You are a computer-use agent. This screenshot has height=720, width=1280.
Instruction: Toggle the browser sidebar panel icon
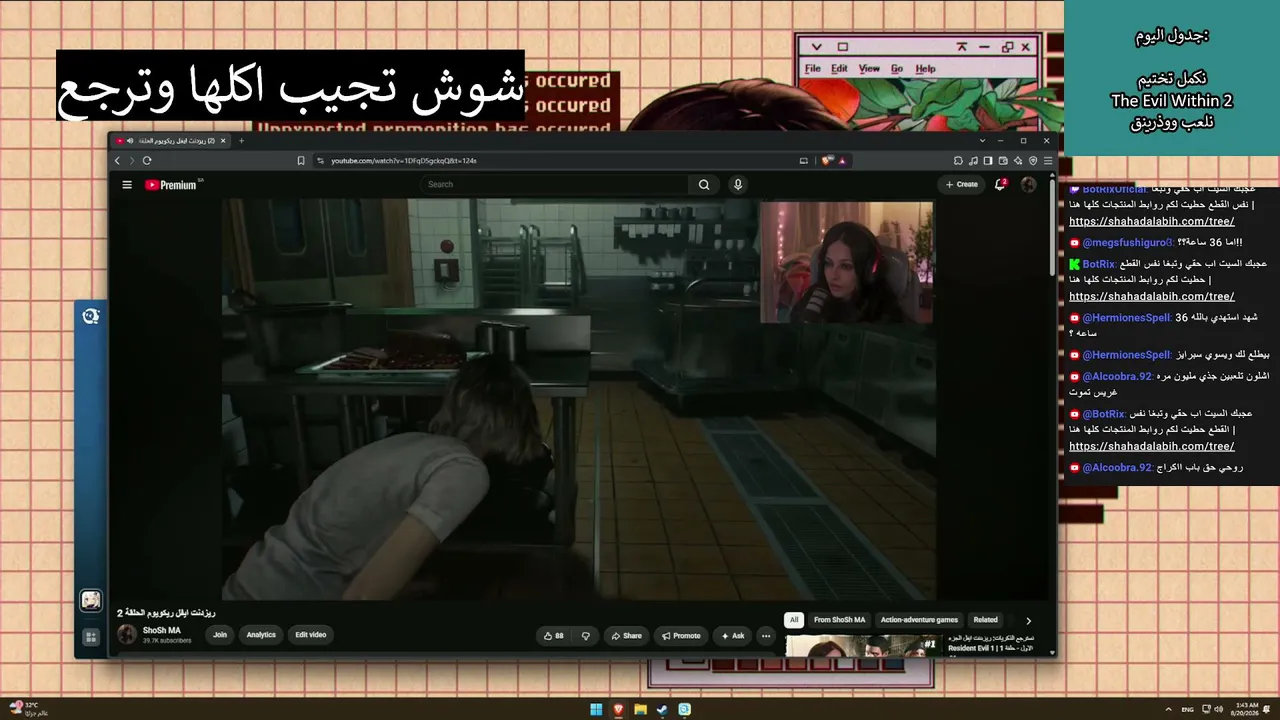coord(987,161)
